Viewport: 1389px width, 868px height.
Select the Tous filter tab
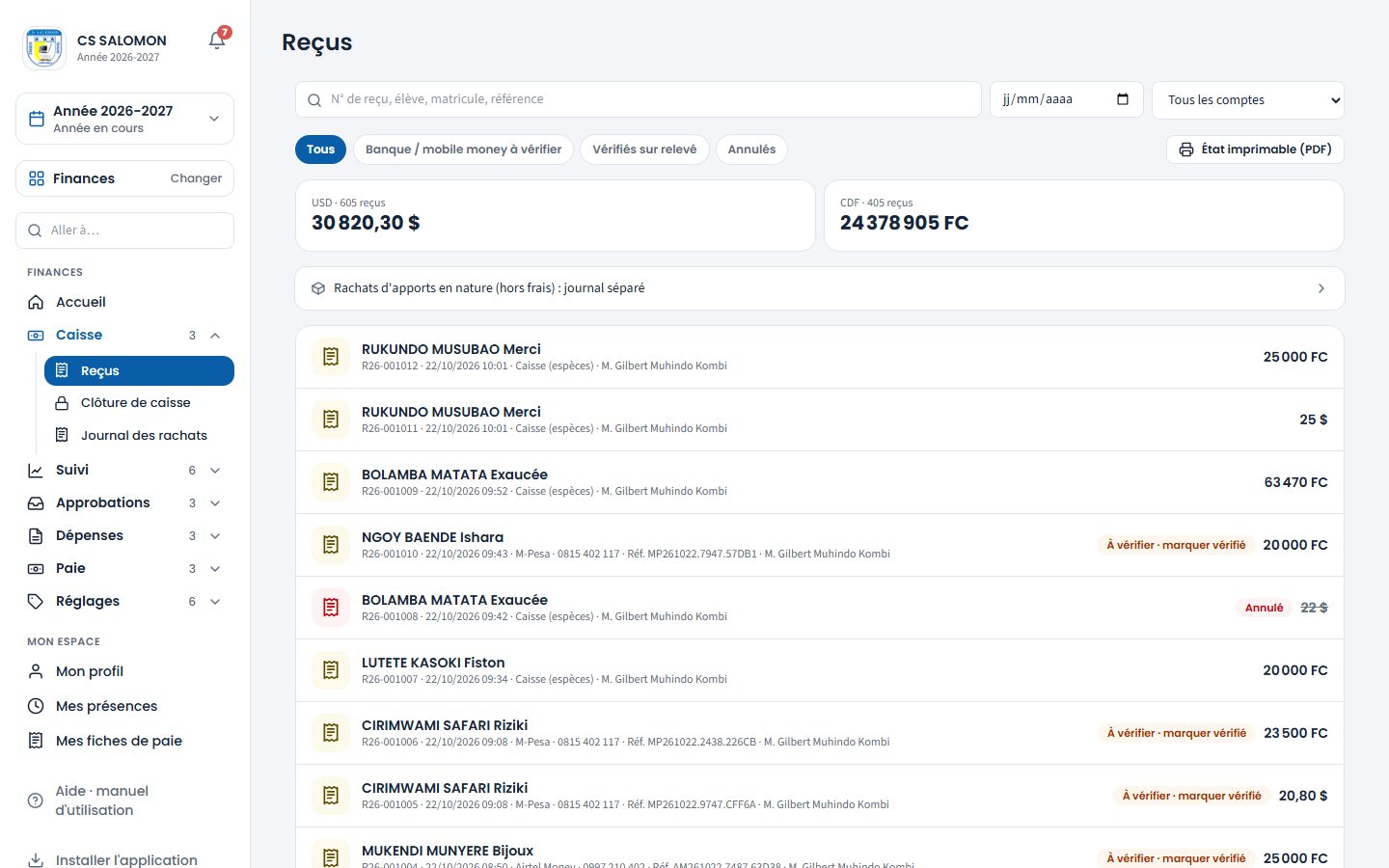[x=320, y=149]
